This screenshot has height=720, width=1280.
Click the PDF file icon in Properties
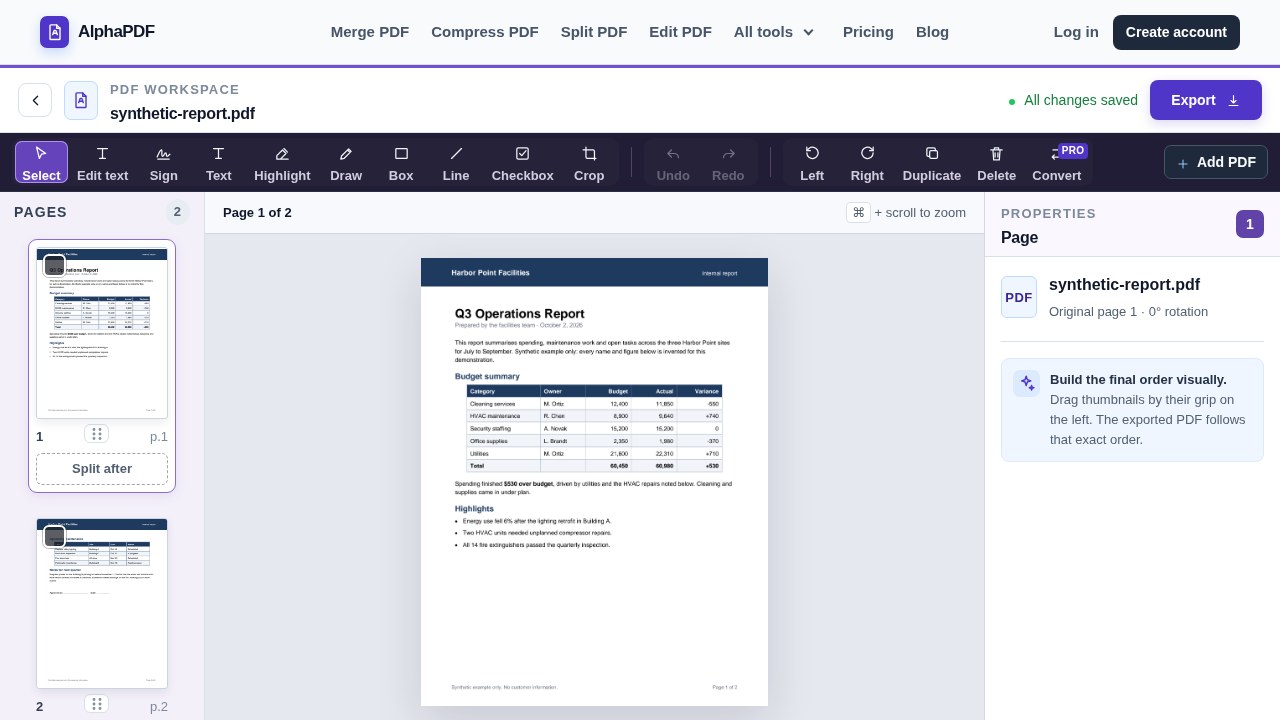point(1019,297)
